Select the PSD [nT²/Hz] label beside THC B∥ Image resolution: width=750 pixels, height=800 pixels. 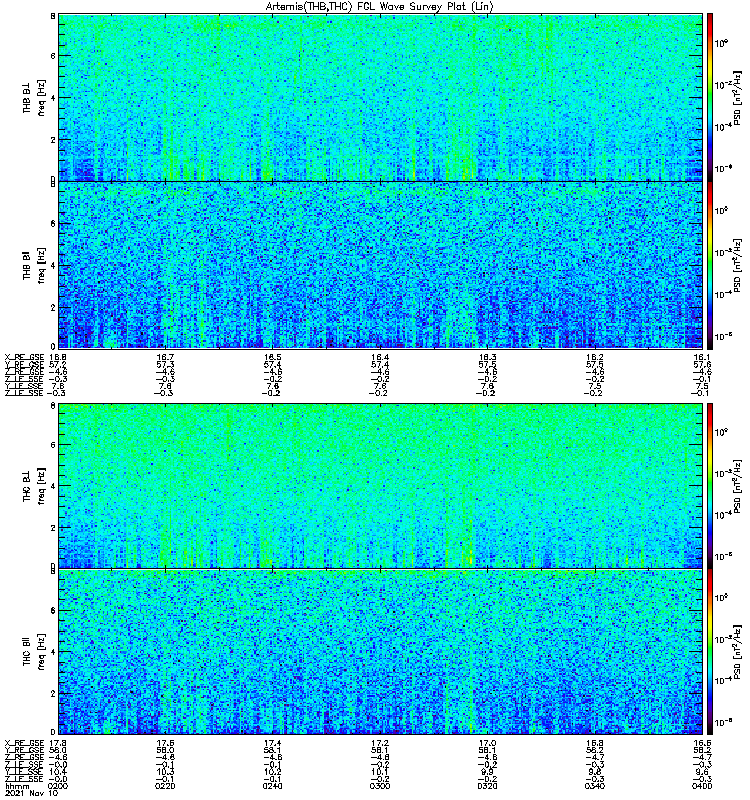(737, 652)
